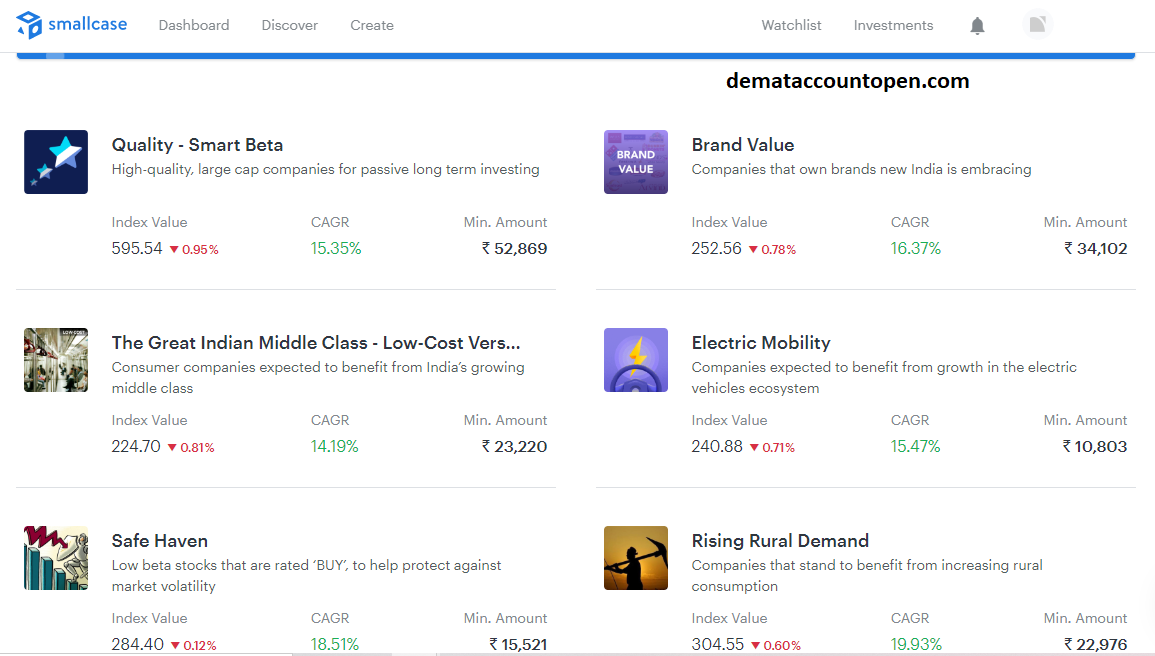The height and width of the screenshot is (656, 1155).
Task: Click the minimum amount ₹ 34,102
Action: (x=1095, y=249)
